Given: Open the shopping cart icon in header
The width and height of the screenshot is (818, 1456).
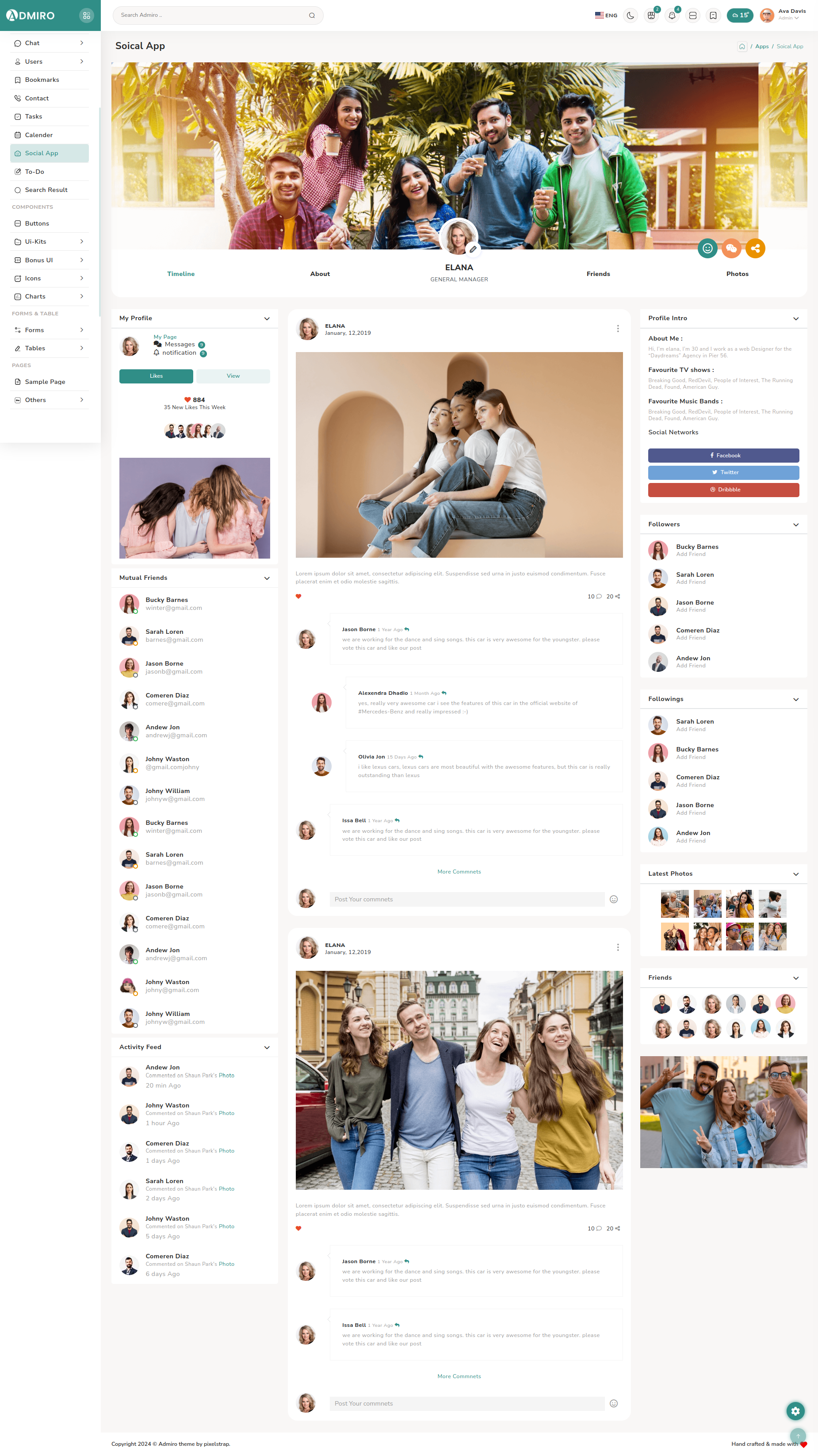Looking at the screenshot, I should click(x=651, y=16).
